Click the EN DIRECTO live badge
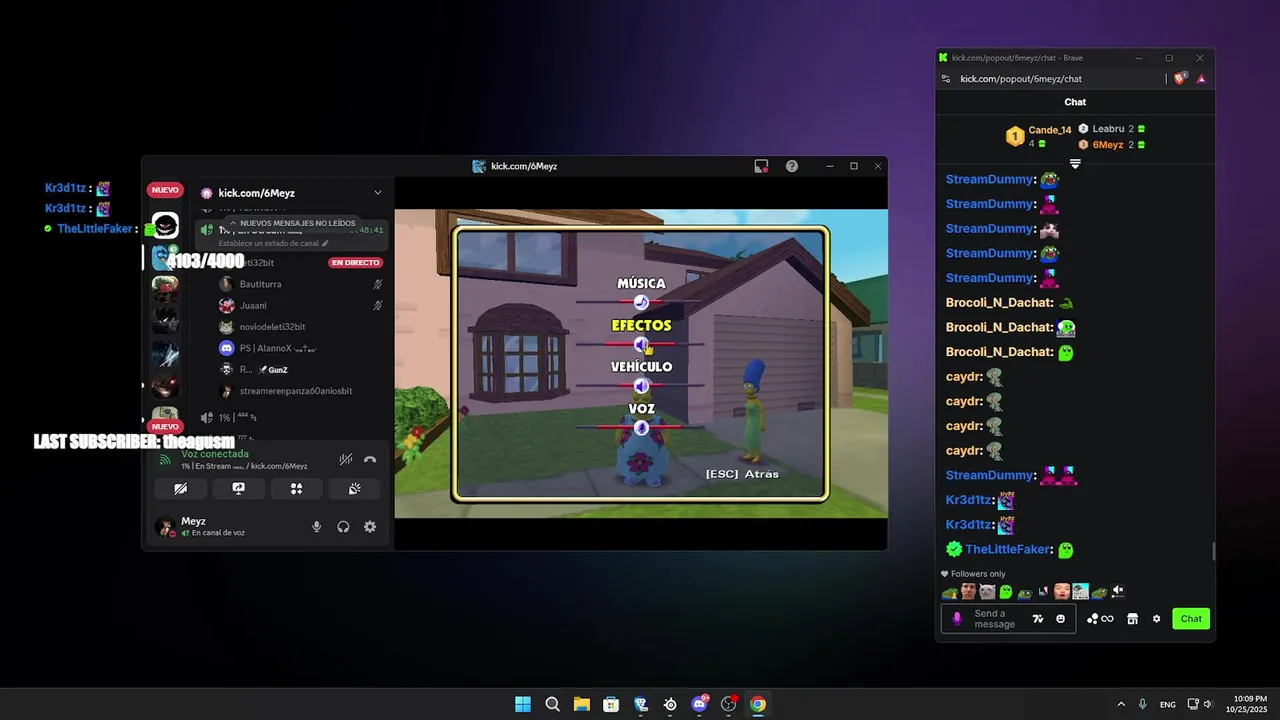Viewport: 1280px width, 720px height. click(356, 263)
